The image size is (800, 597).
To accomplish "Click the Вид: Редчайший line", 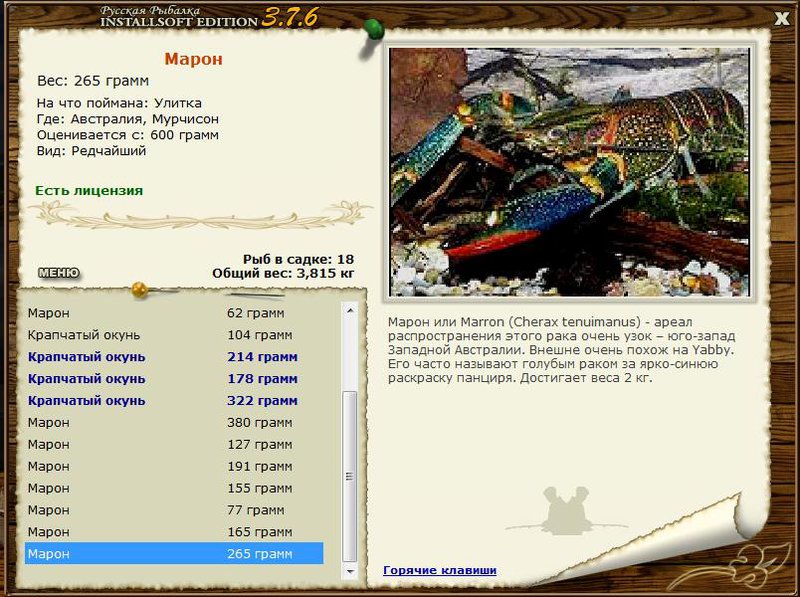I will (x=91, y=151).
